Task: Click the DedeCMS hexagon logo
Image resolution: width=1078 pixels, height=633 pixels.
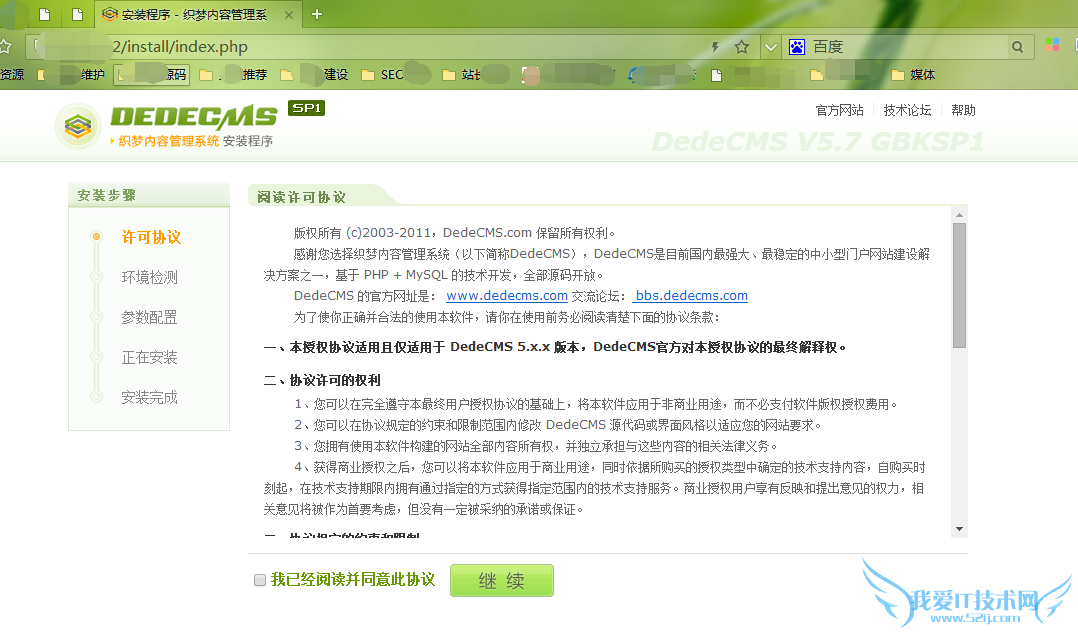Action: pos(78,127)
